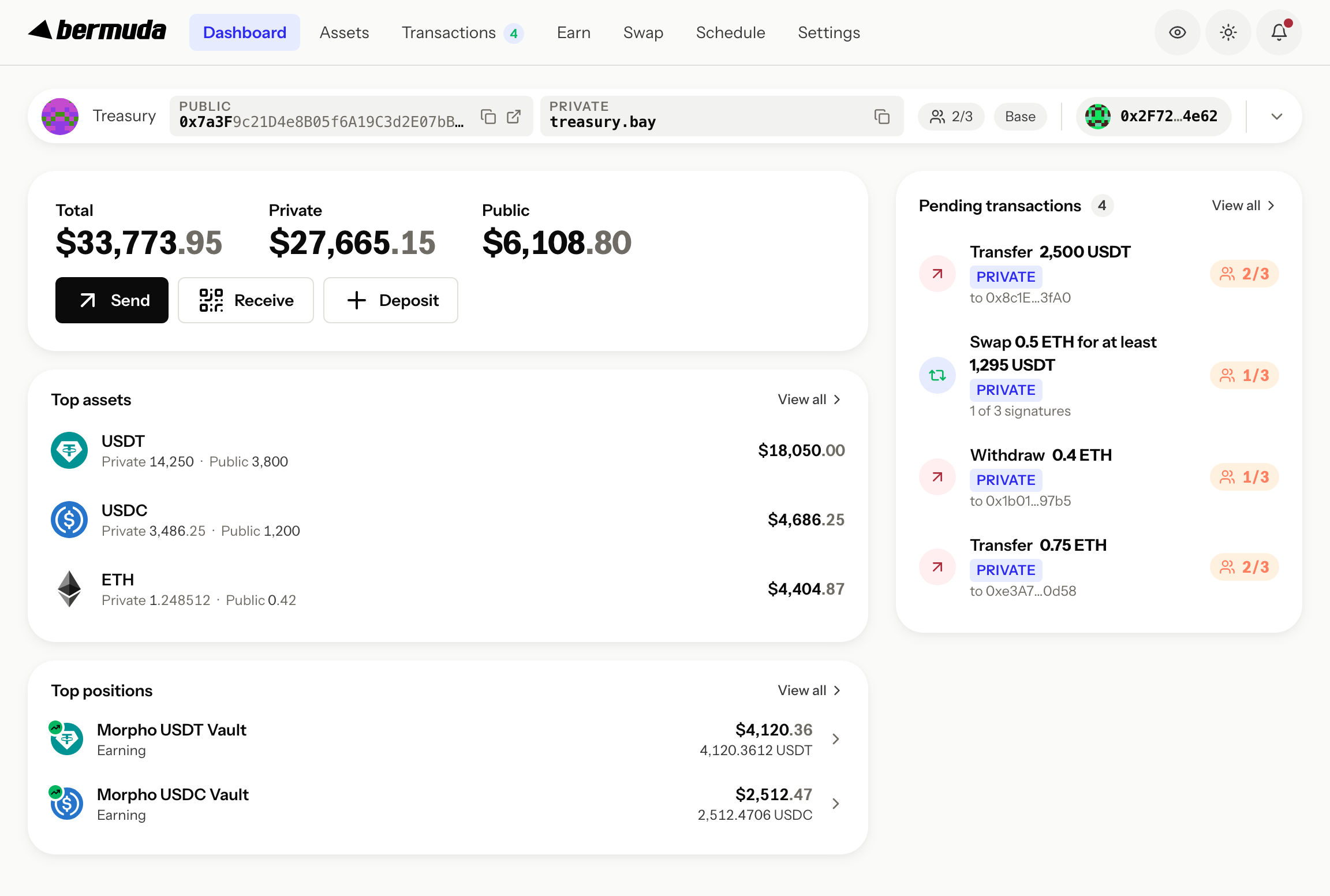Viewport: 1330px width, 896px height.
Task: Expand the account switcher chevron
Action: 1277,117
